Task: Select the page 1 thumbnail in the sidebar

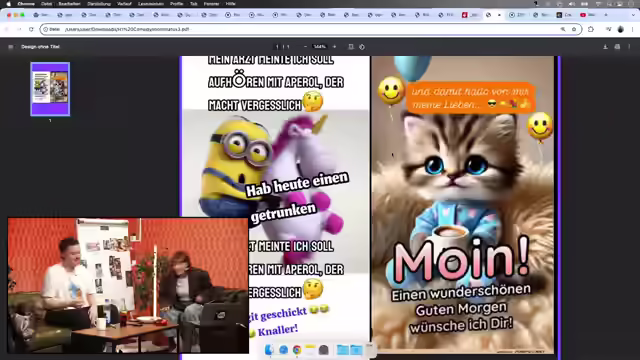Action: 50,89
